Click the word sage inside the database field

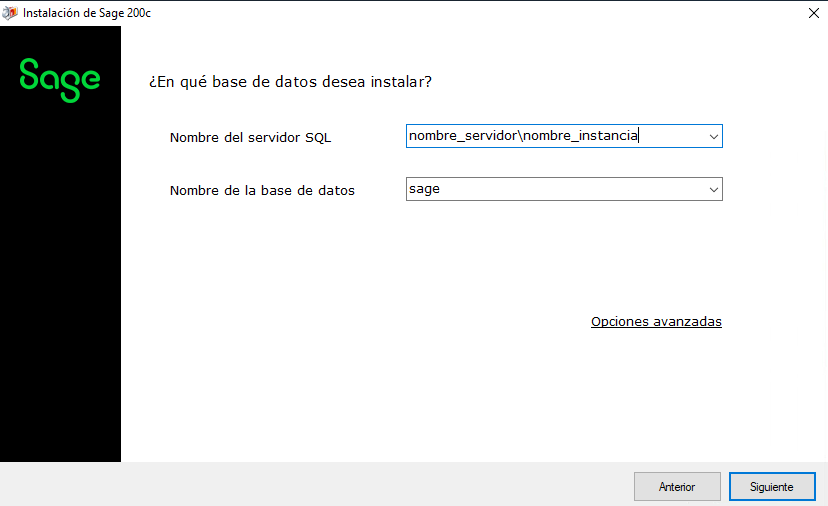click(x=425, y=189)
